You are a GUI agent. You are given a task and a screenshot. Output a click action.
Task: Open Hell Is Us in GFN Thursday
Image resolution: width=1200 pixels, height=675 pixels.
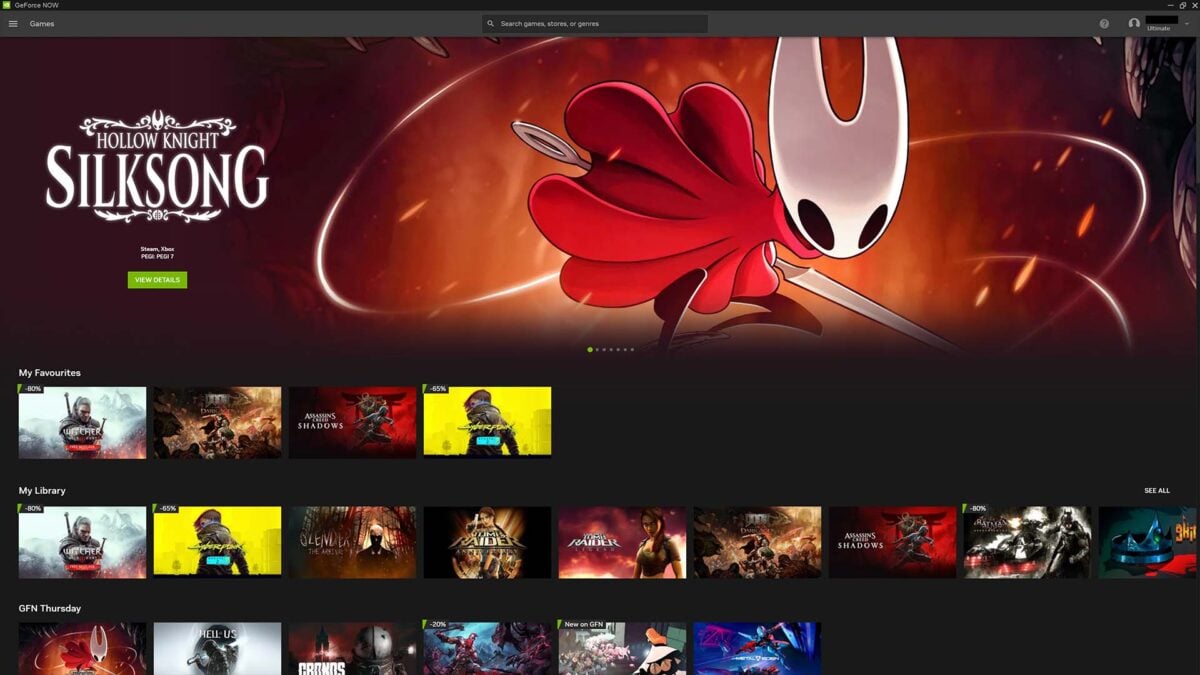(217, 649)
